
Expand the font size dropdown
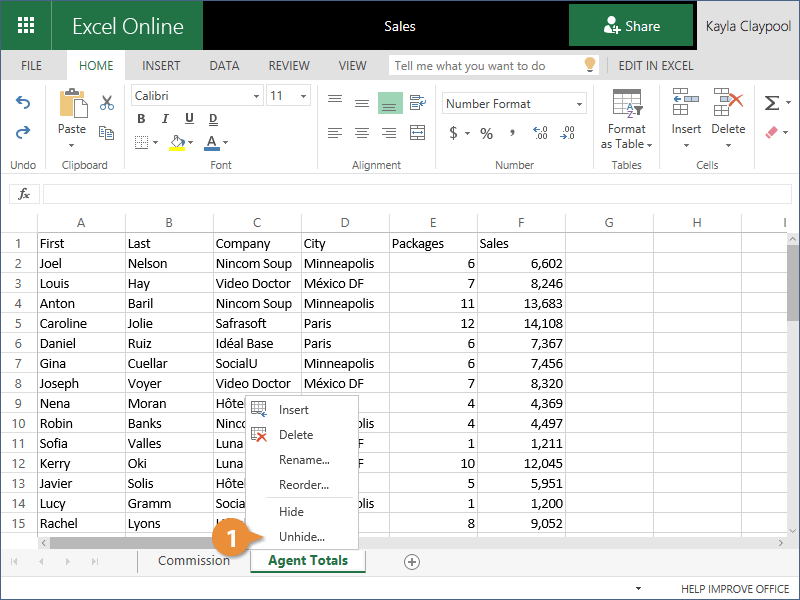[x=289, y=96]
